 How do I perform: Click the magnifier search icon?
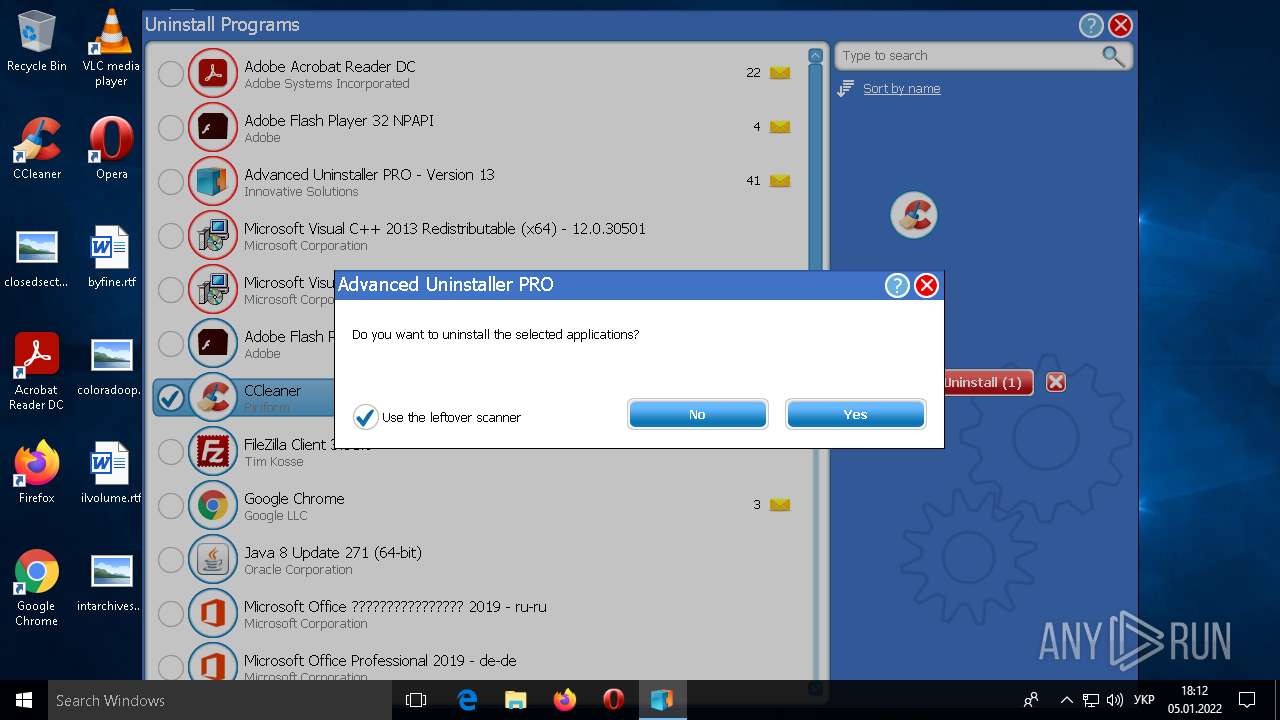pyautogui.click(x=1113, y=56)
